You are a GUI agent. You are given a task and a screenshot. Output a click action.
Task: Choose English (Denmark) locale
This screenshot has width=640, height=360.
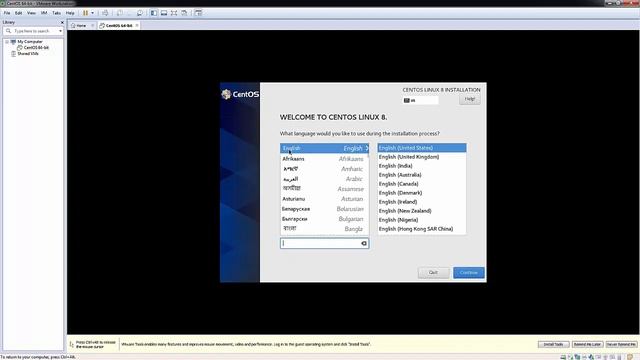coord(422,193)
